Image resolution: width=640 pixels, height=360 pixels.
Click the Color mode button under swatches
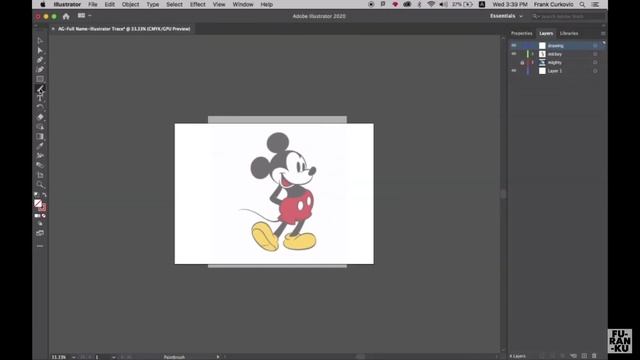click(x=37, y=216)
